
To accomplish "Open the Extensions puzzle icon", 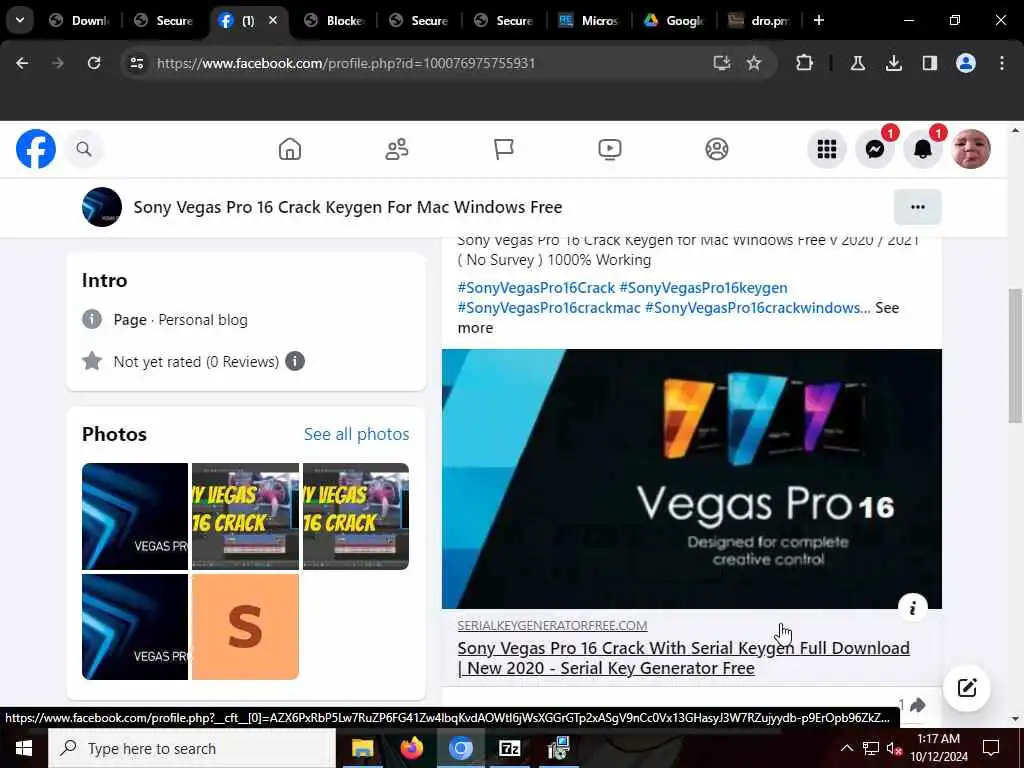I will pos(805,63).
